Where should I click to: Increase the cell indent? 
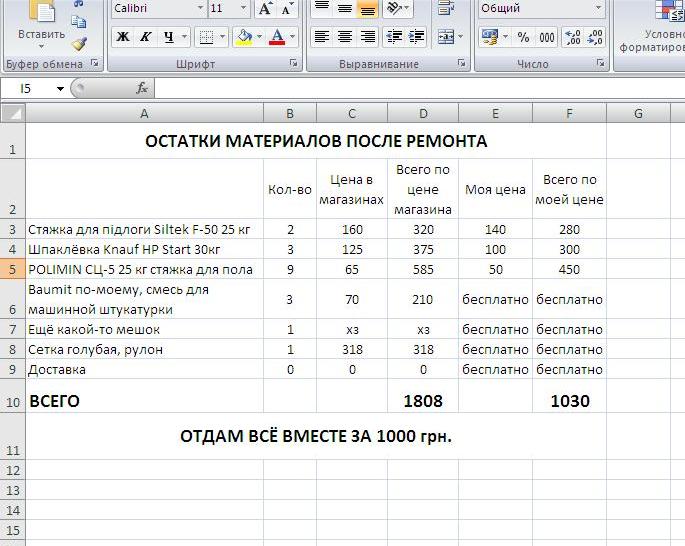tap(416, 37)
